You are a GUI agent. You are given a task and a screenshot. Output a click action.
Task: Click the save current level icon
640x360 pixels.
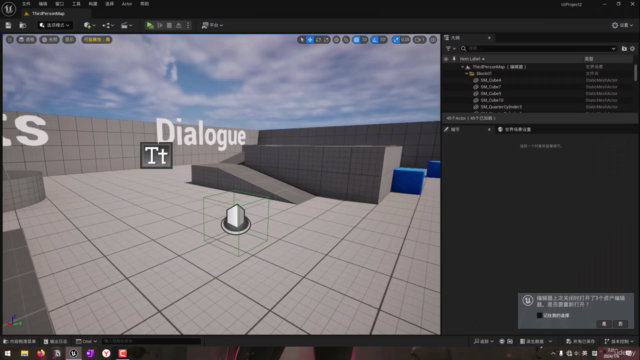(x=8, y=25)
